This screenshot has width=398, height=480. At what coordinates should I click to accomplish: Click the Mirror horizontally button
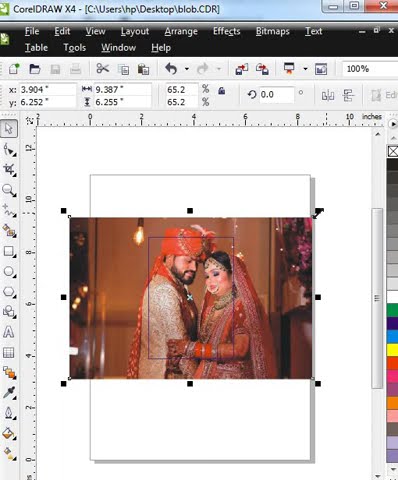click(328, 96)
